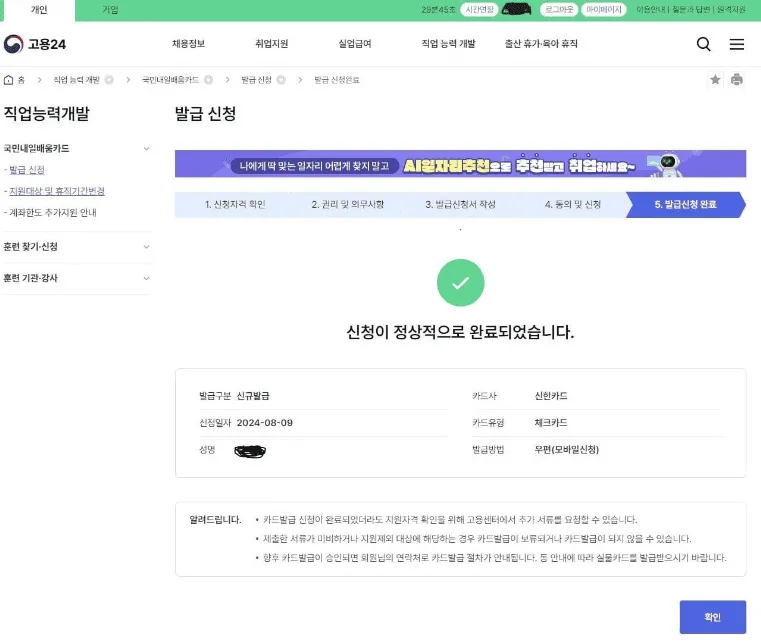Screen dimensions: 761x643
Task: Click the 직업능력개발 sidebar heading
Action: (47, 114)
